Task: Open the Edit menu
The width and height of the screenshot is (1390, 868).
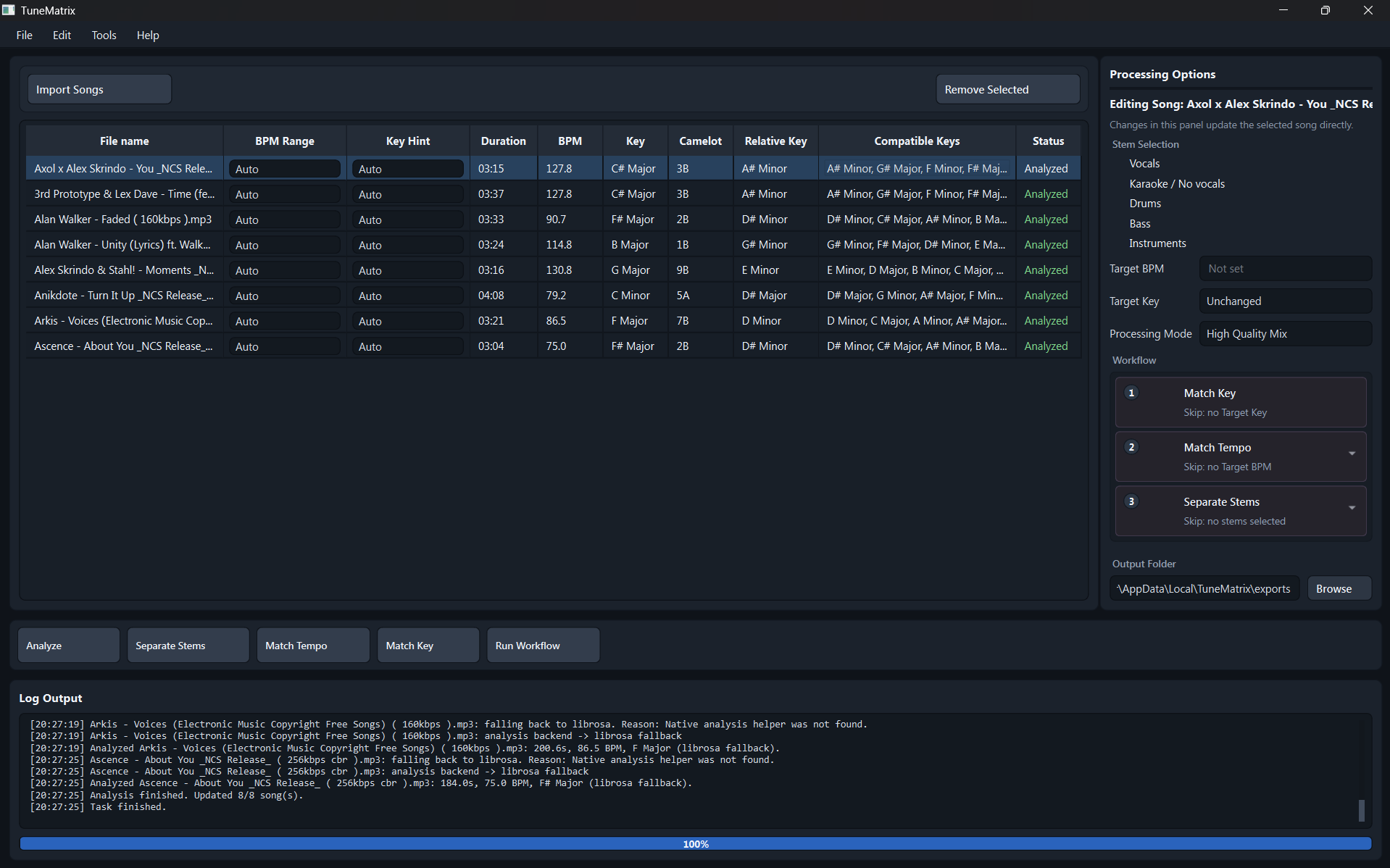Action: coord(62,35)
